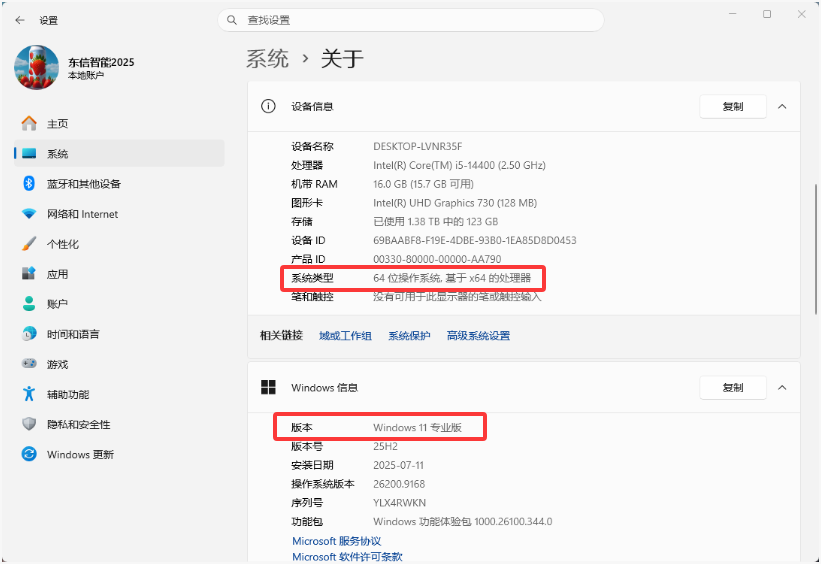This screenshot has height=564, width=821.
Task: Open 高级系统设置 link
Action: pos(479,336)
